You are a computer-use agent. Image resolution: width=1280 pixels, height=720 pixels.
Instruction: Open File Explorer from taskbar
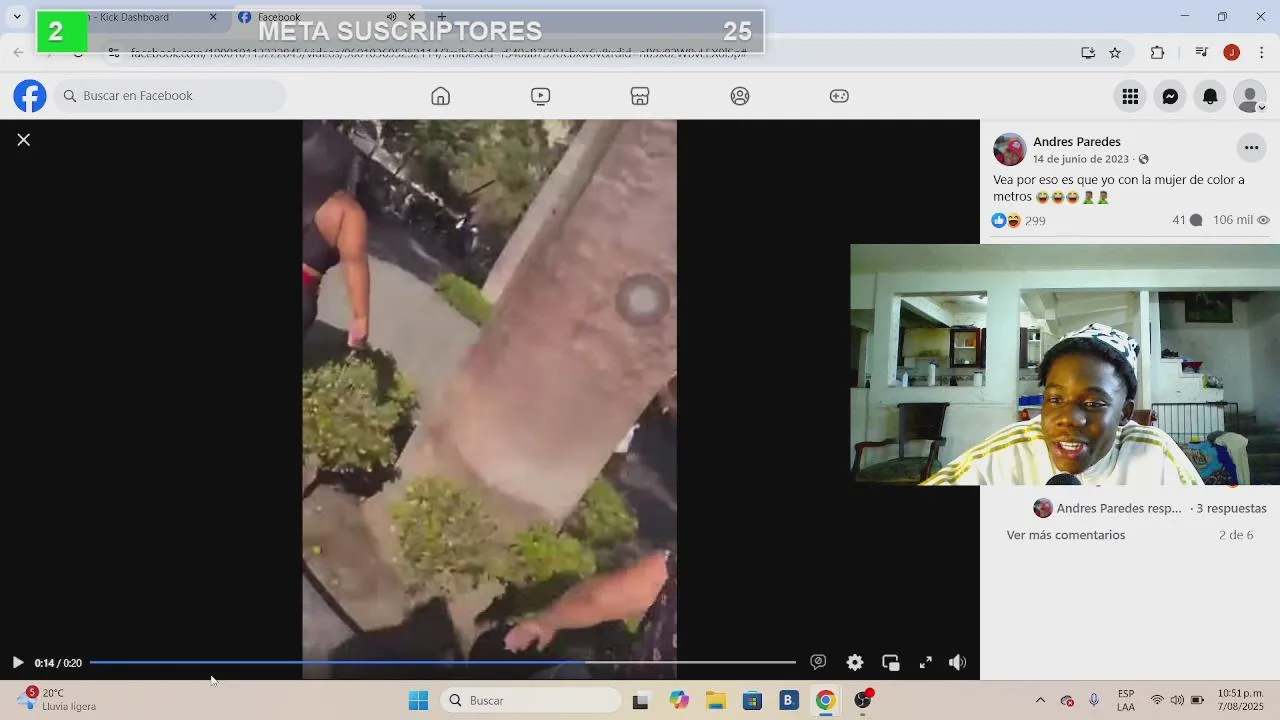click(715, 701)
